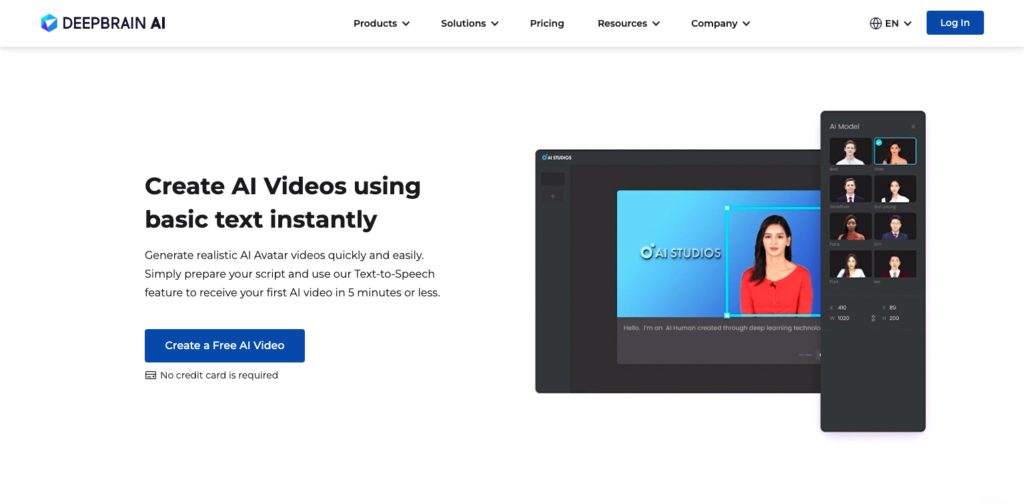Viewport: 1024px width, 504px height.
Task: Click the top-left selection handle on avatar frame
Action: (727, 208)
